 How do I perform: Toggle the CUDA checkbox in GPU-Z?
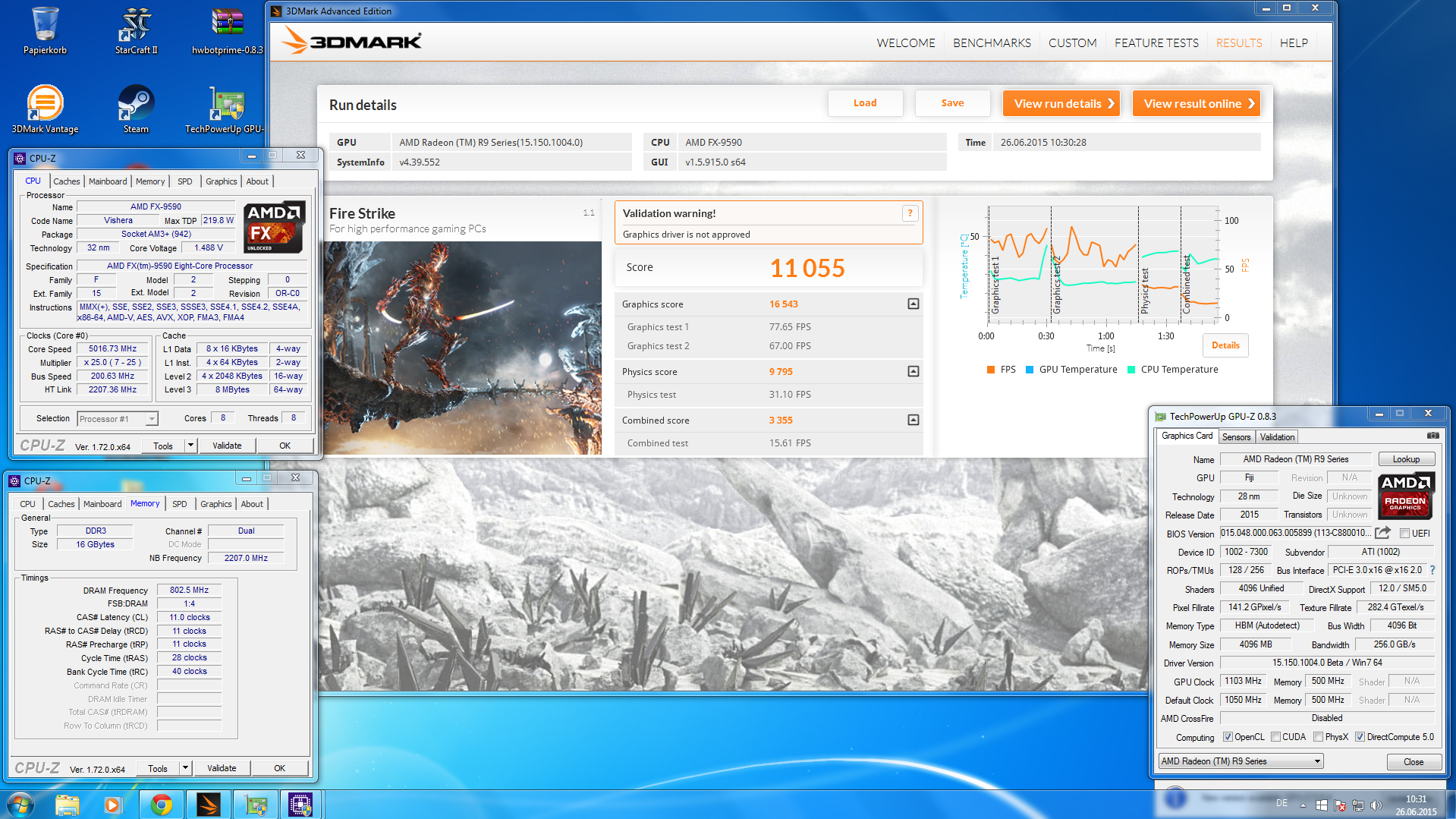point(1276,737)
